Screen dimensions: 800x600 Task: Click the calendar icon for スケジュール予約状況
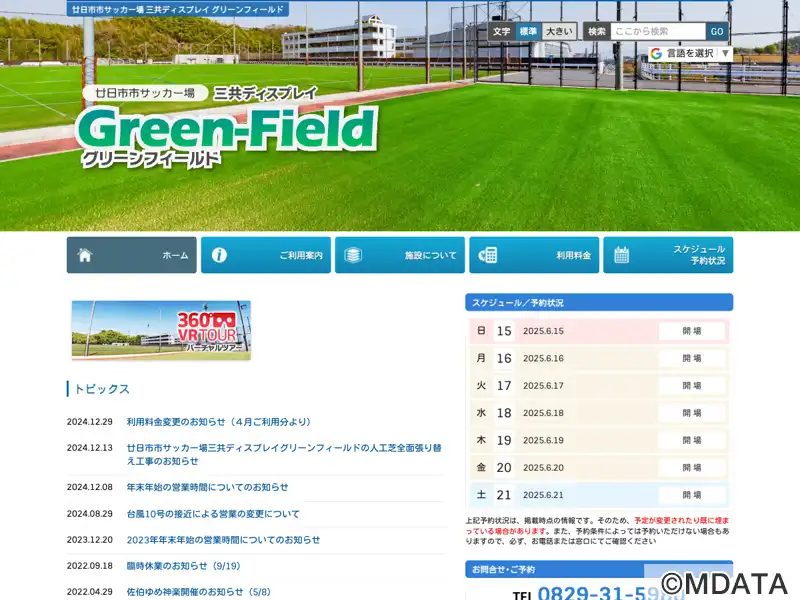[621, 255]
